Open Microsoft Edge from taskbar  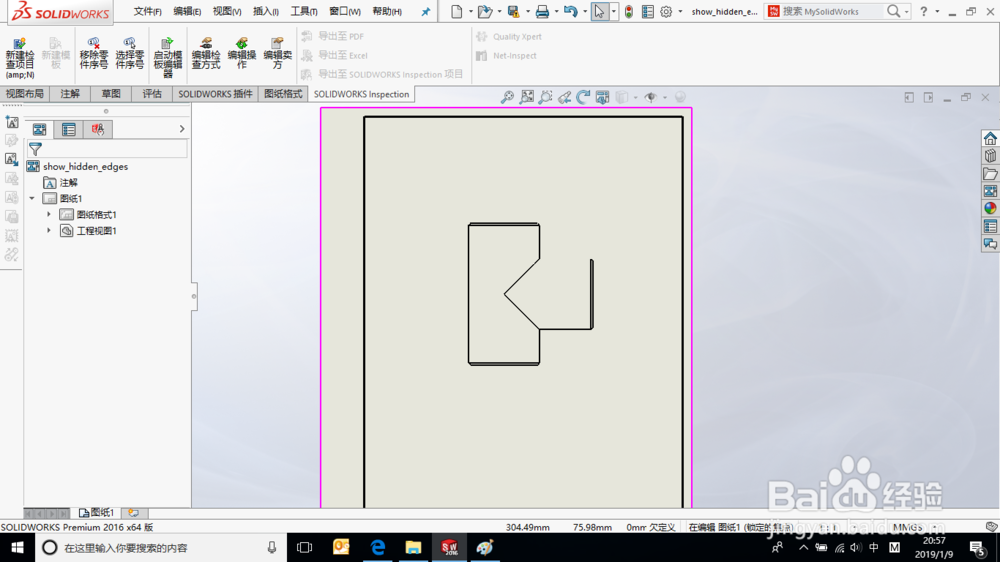pyautogui.click(x=378, y=547)
